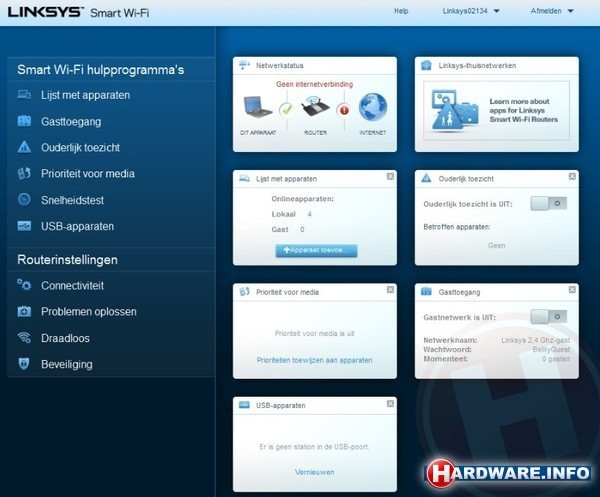This screenshot has height=497, width=600.
Task: Click the Linksys 2,4 Ghz-gast network name
Action: coord(535,340)
